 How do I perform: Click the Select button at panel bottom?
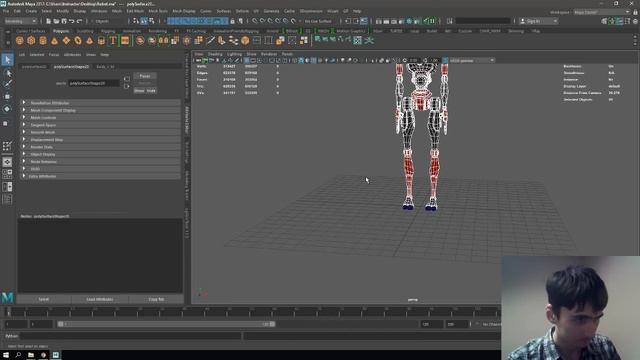click(x=44, y=299)
